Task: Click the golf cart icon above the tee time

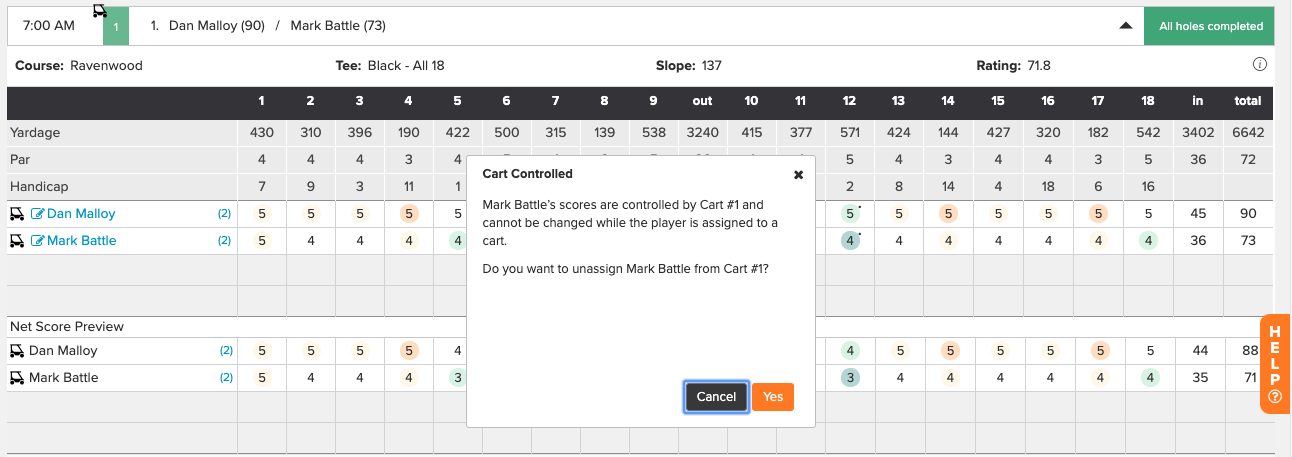Action: click(x=100, y=10)
